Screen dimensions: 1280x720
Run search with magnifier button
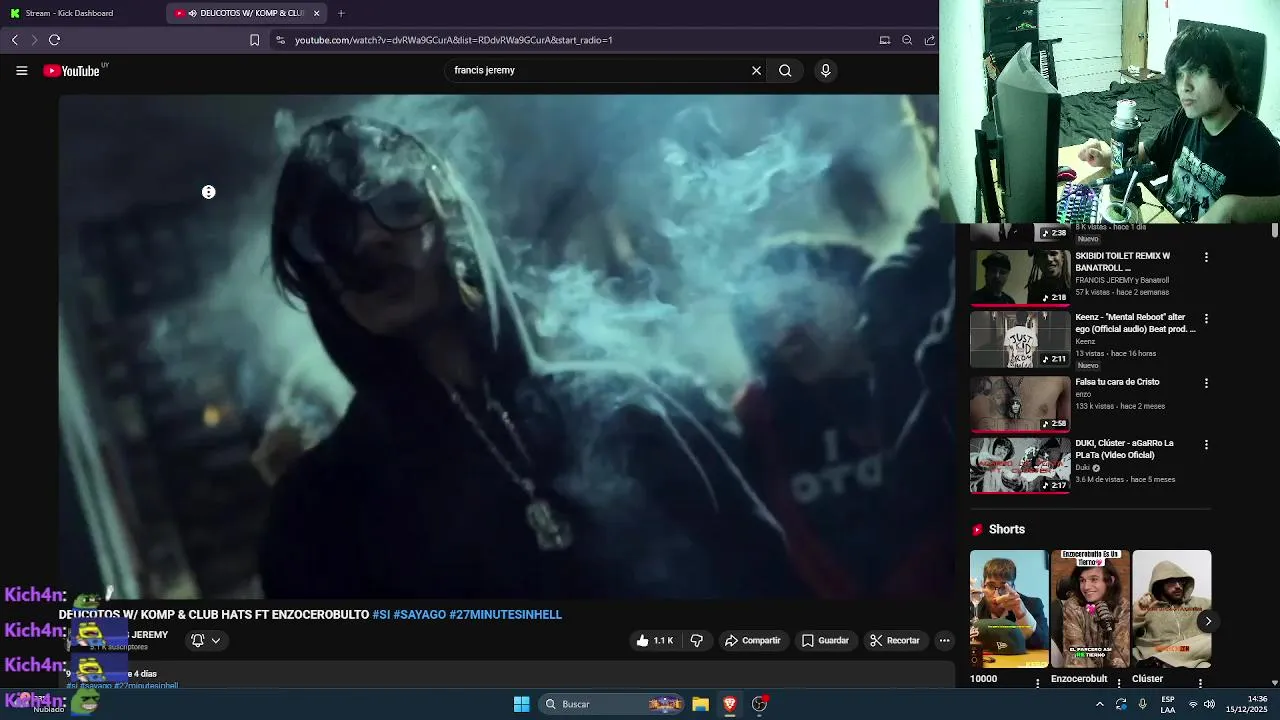pyautogui.click(x=785, y=71)
